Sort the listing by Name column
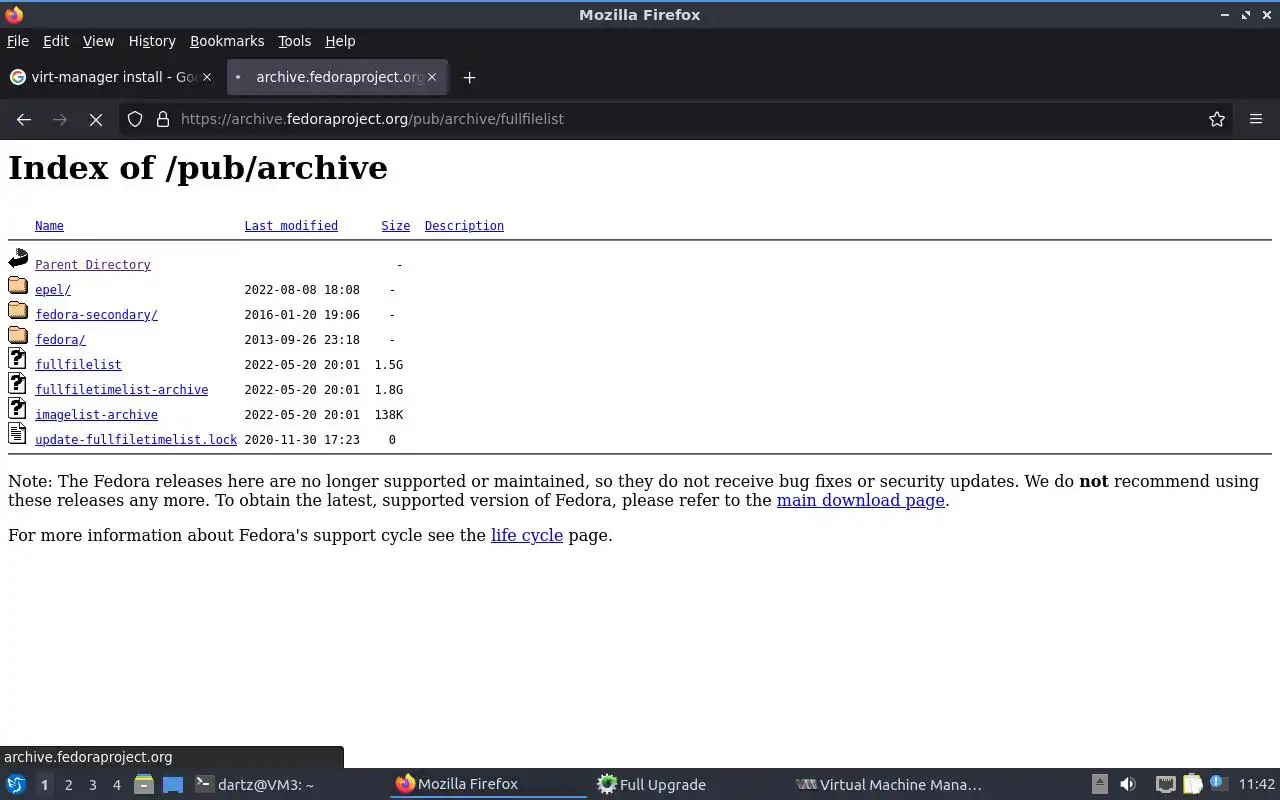Image resolution: width=1280 pixels, height=800 pixels. click(49, 226)
